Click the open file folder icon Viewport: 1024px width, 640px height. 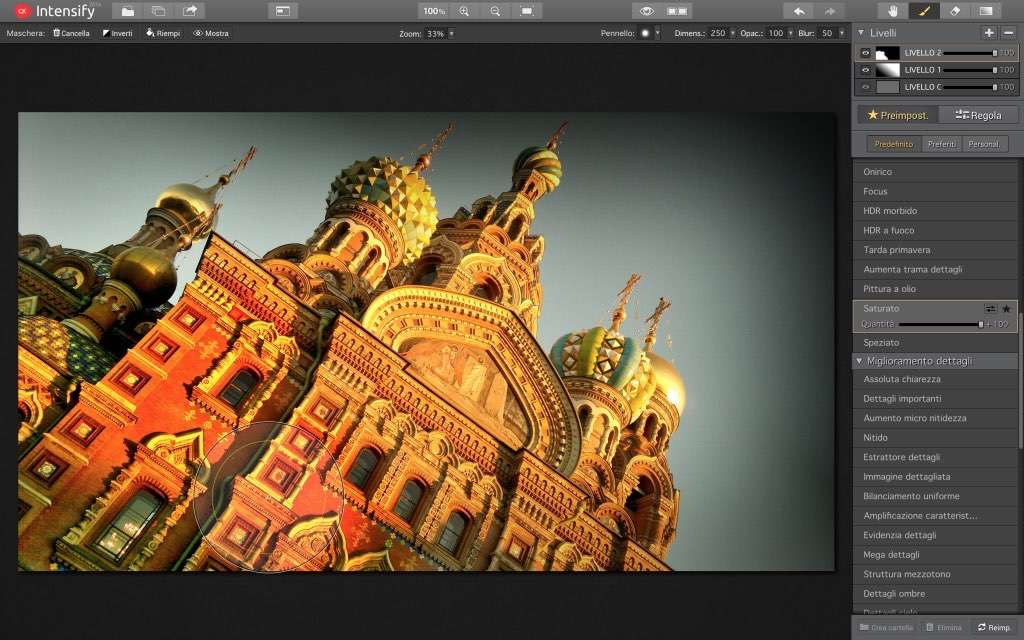pos(127,11)
